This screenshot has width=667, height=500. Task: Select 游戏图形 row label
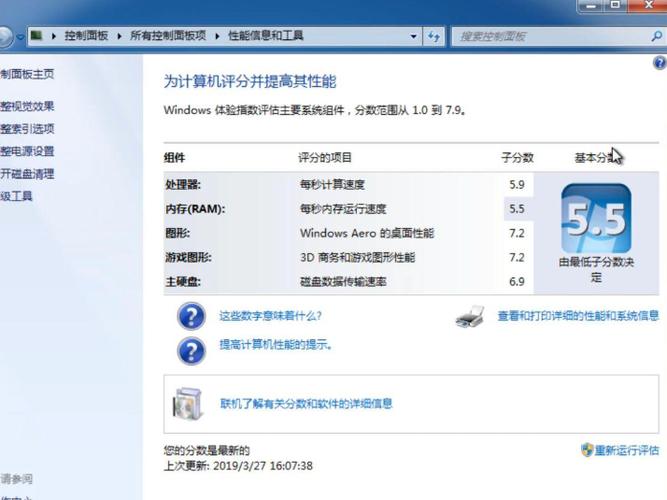point(188,257)
